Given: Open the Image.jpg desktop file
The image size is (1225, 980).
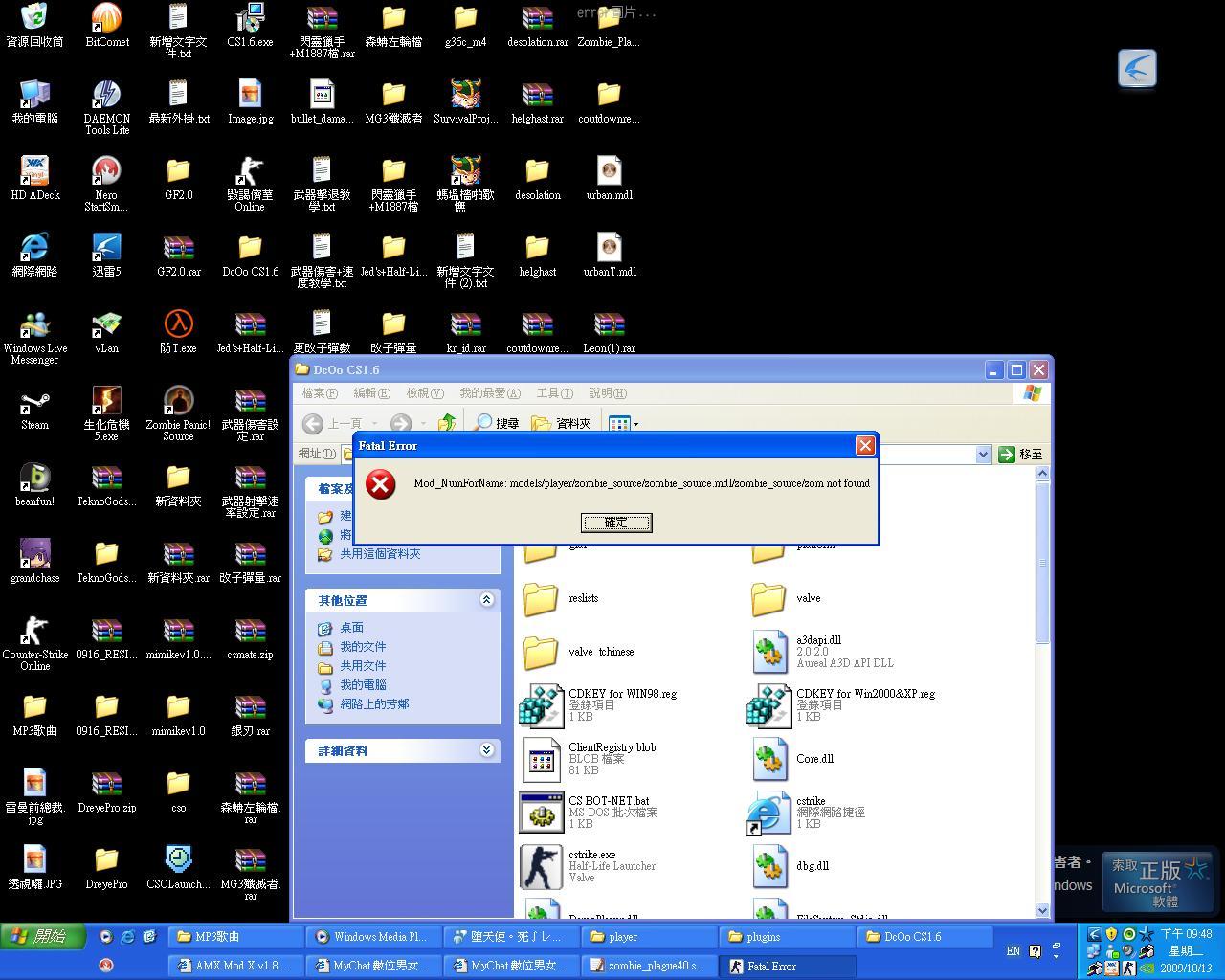Looking at the screenshot, I should (x=250, y=101).
